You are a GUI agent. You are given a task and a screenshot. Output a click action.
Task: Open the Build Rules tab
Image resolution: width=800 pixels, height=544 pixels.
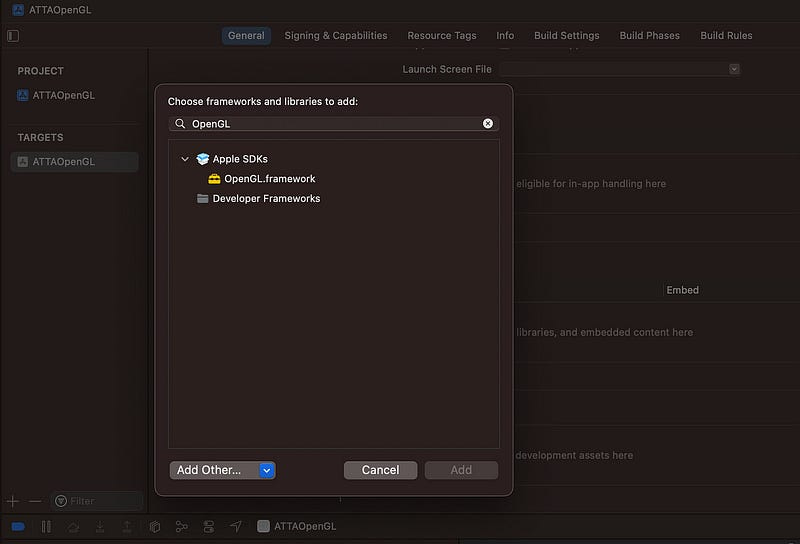[x=726, y=36]
